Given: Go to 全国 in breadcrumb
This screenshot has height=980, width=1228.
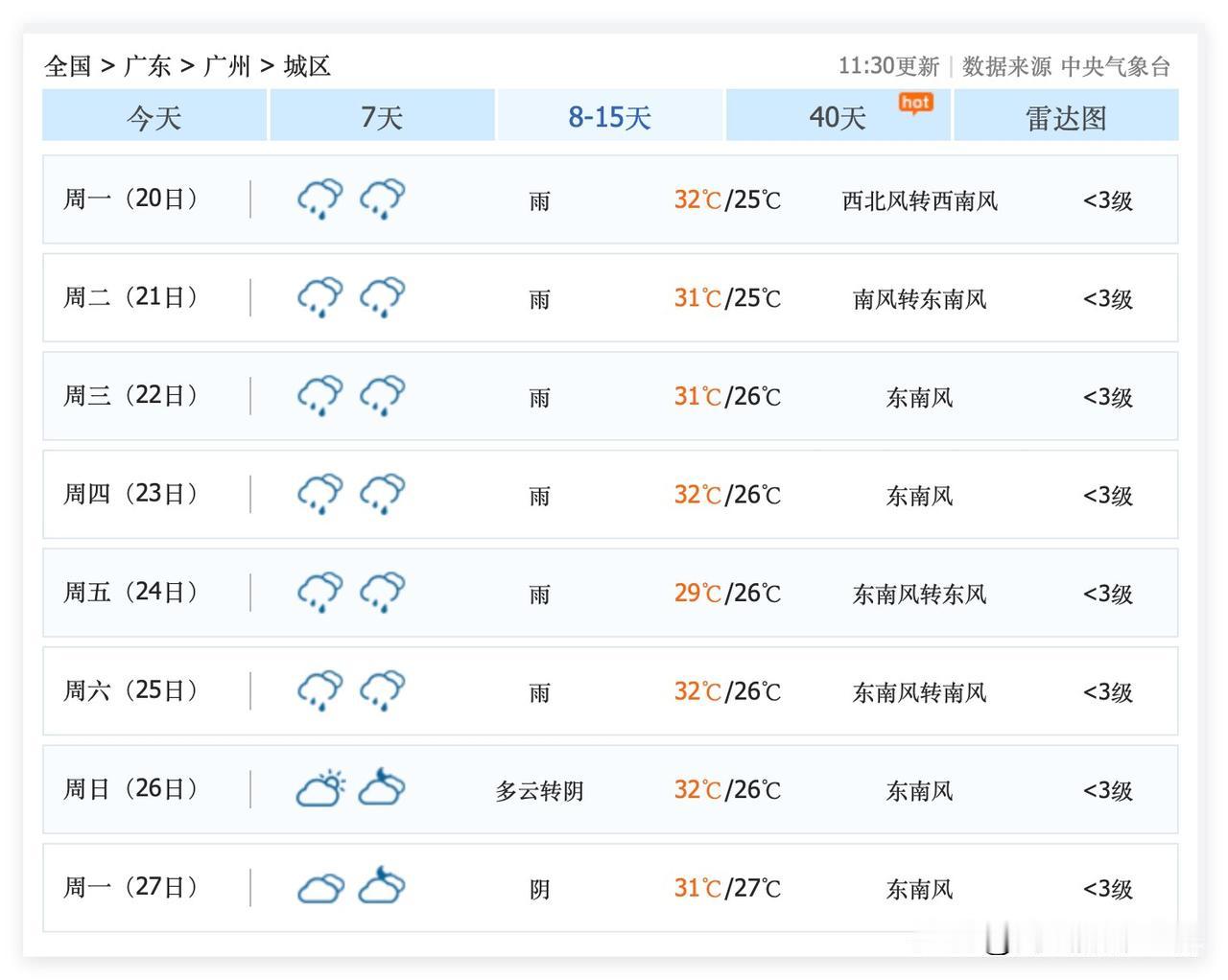Looking at the screenshot, I should point(67,66).
